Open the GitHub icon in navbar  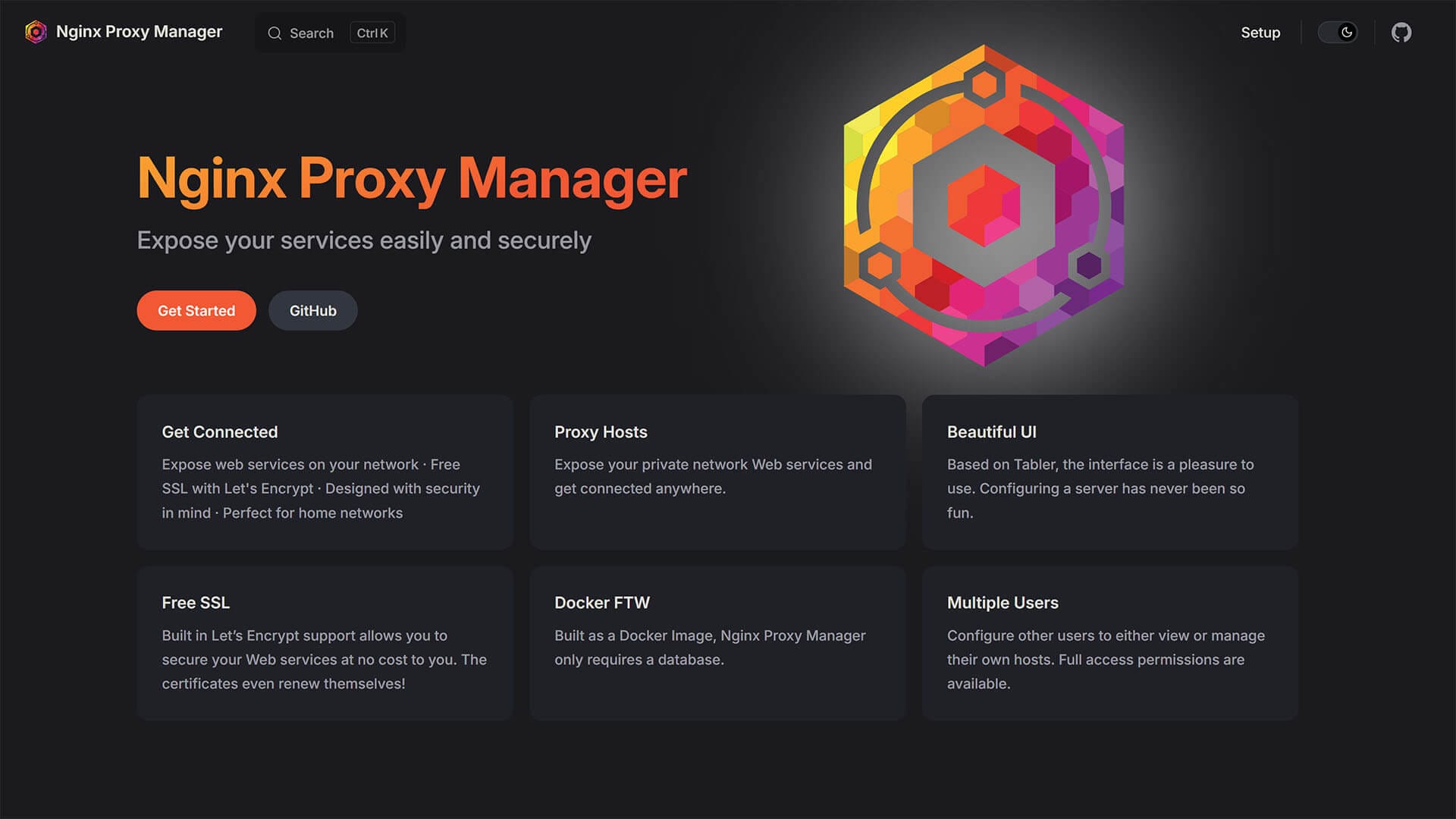pyautogui.click(x=1401, y=33)
